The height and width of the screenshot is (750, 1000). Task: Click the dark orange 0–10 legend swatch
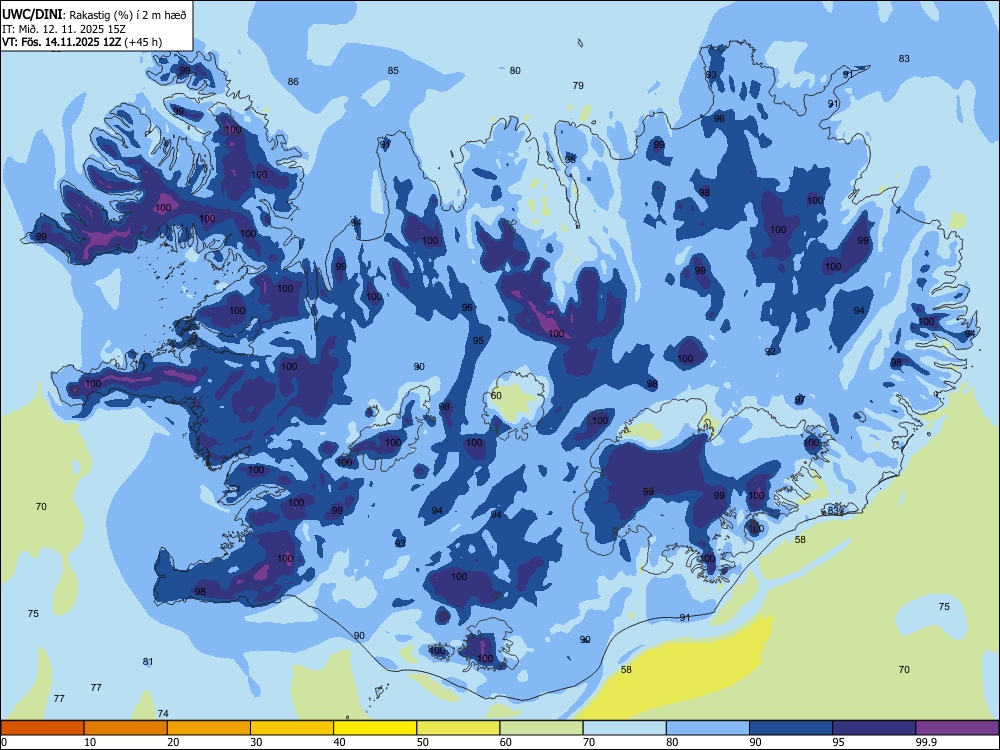pos(42,728)
